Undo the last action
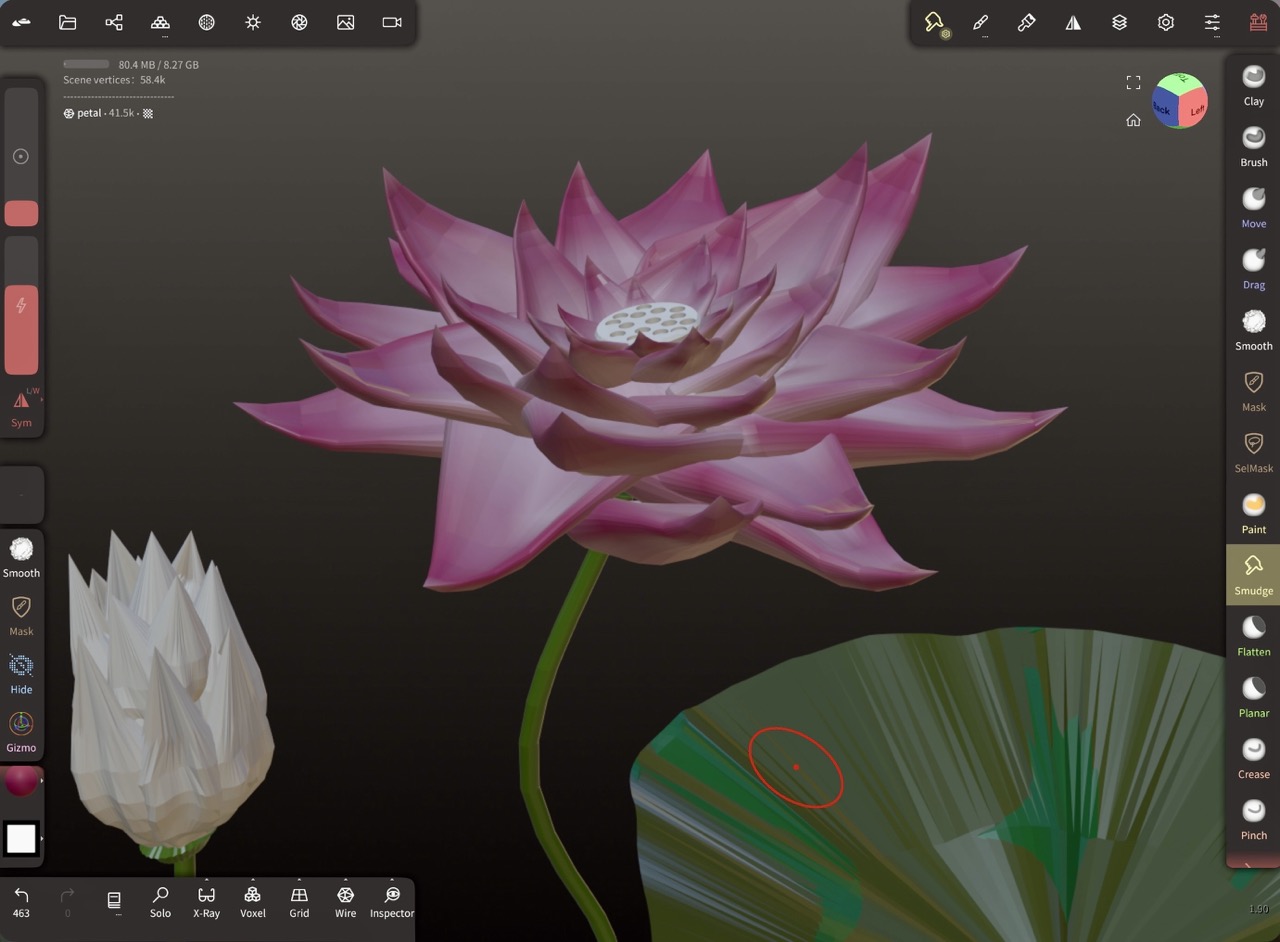 (21, 901)
